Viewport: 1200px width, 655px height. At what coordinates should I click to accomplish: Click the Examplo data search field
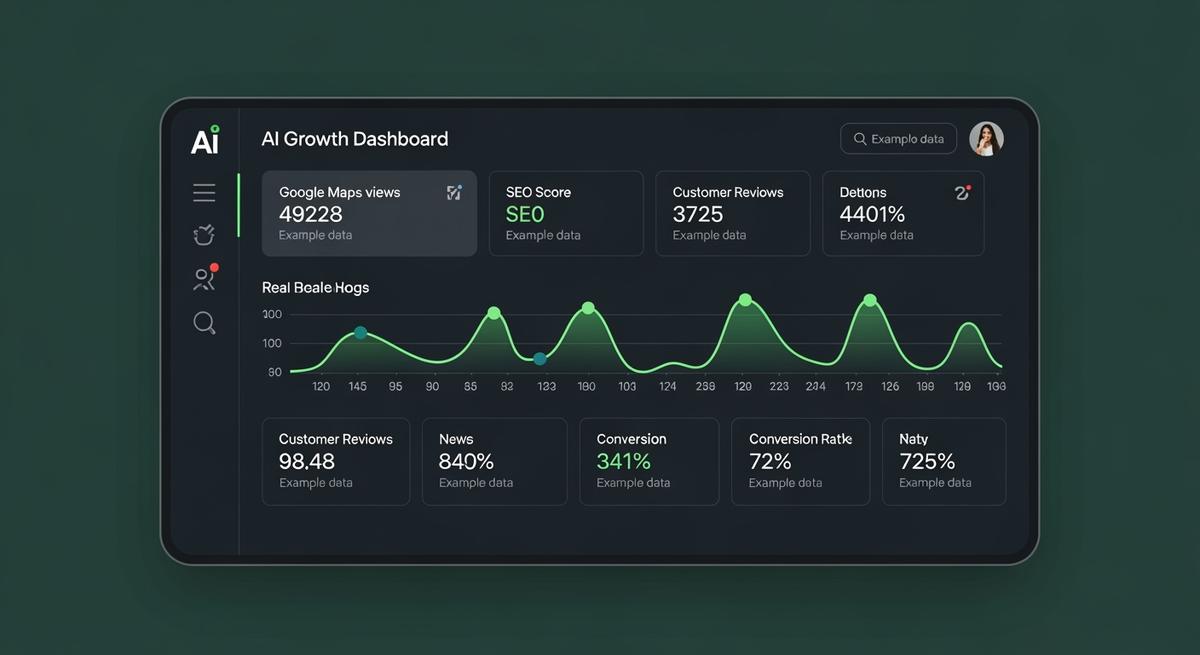click(898, 138)
